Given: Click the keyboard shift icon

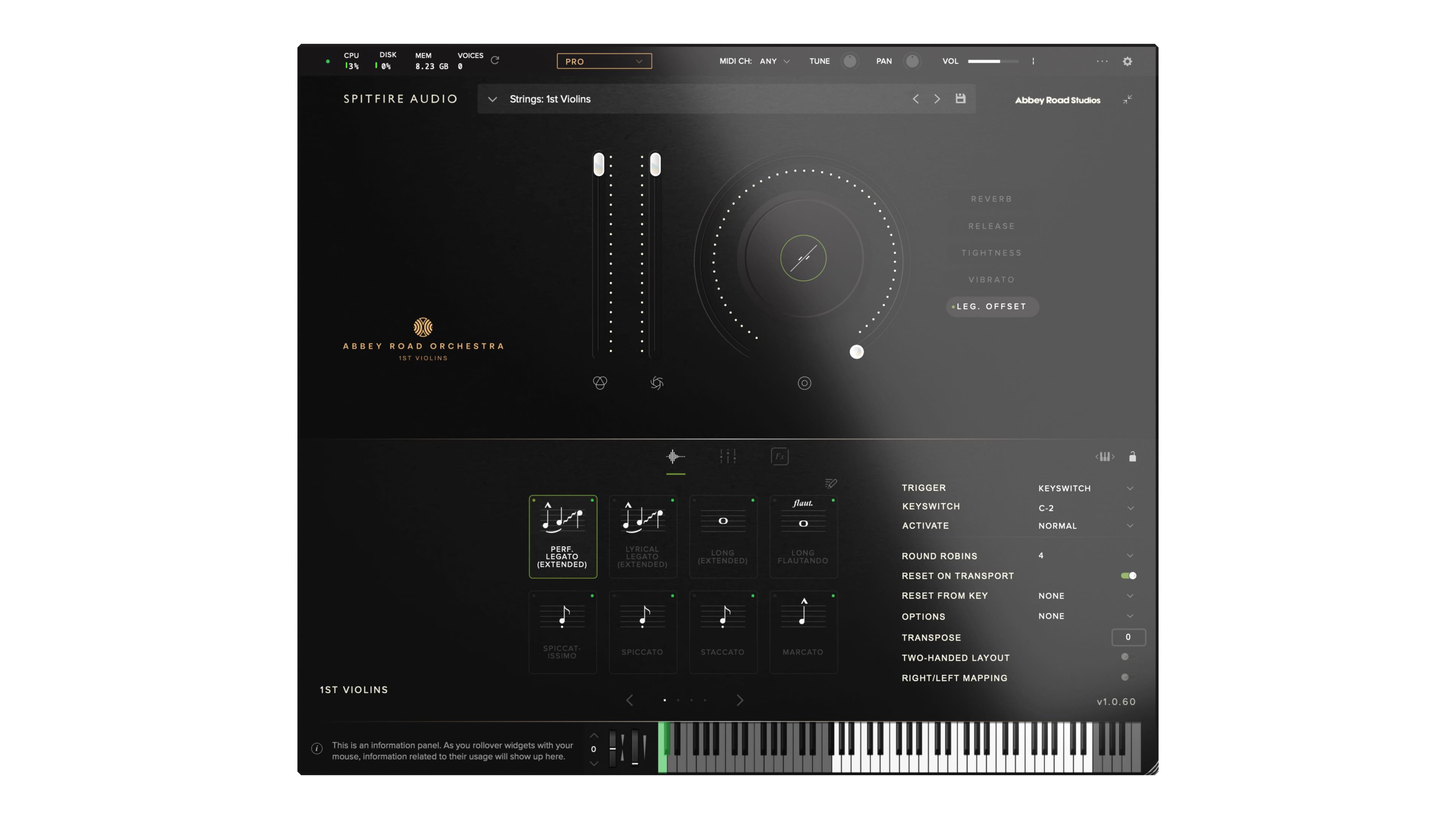Looking at the screenshot, I should pyautogui.click(x=1105, y=457).
